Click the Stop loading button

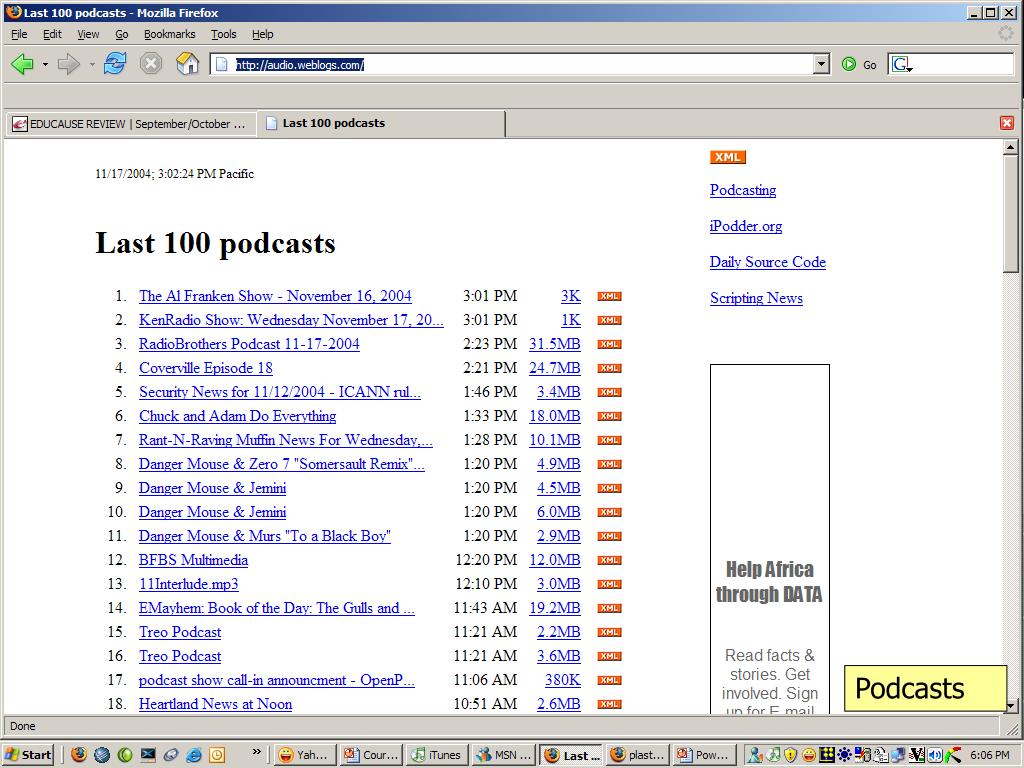click(x=151, y=64)
